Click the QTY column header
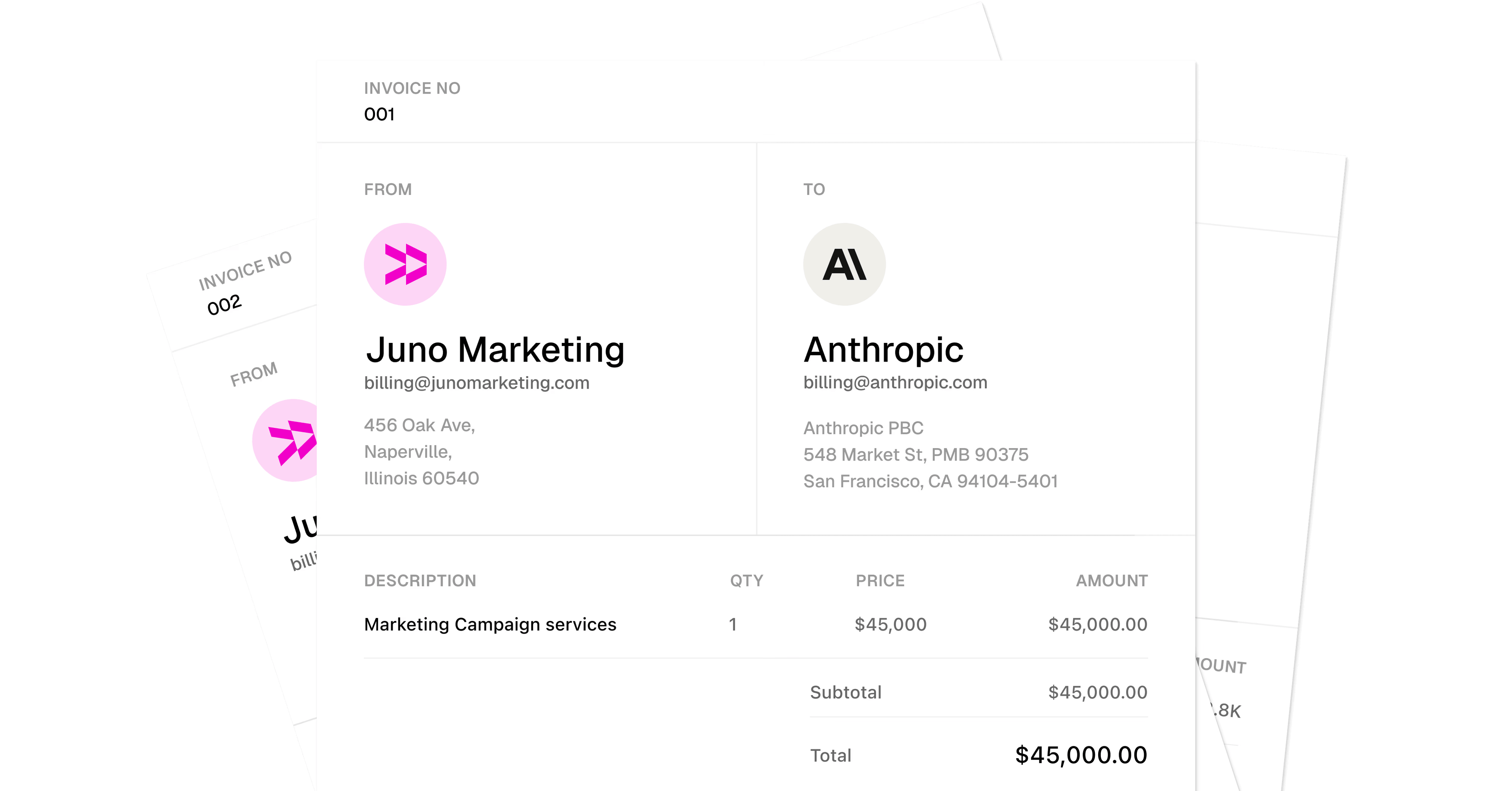 [x=747, y=580]
